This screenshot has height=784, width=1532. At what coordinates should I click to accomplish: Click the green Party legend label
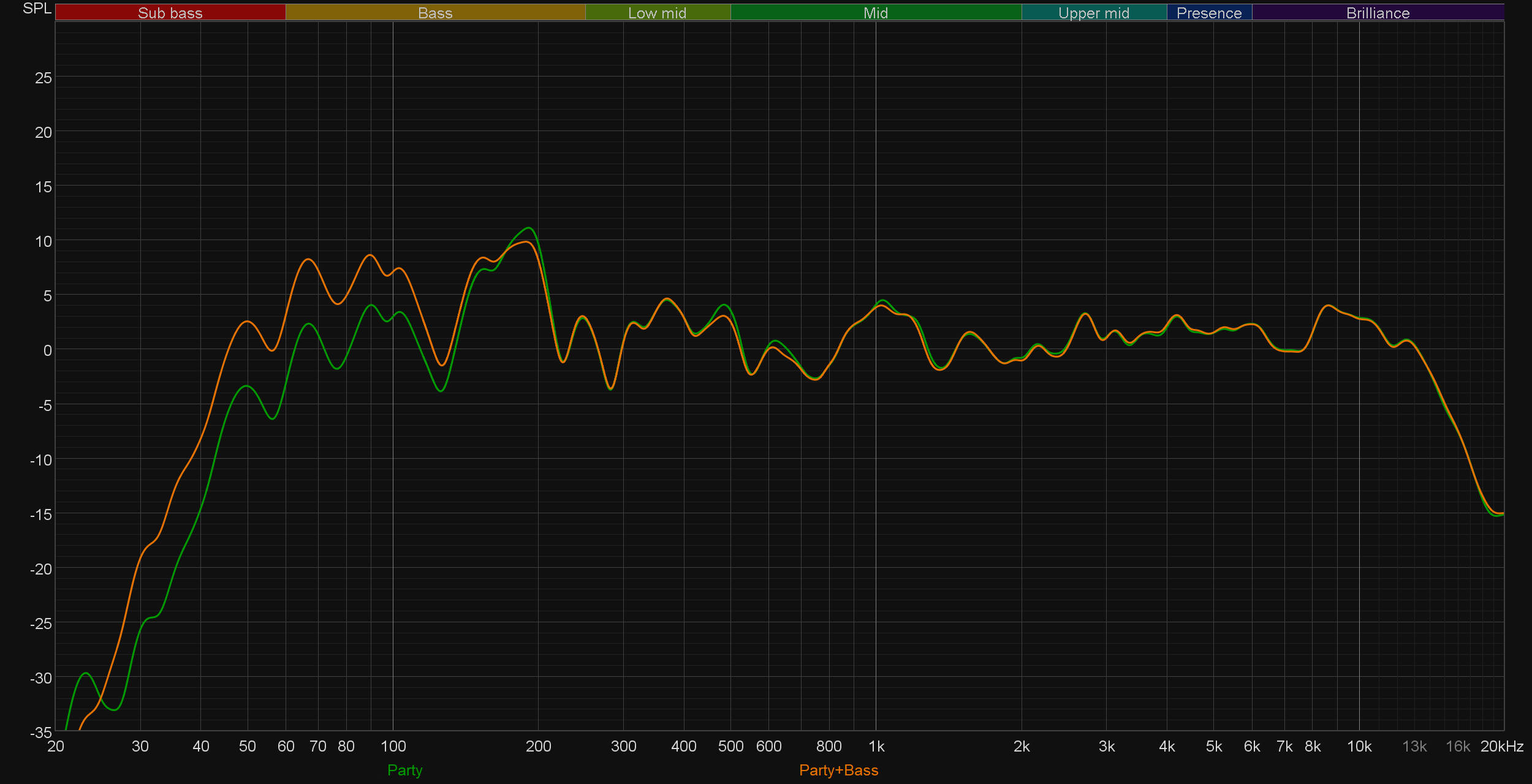click(x=404, y=770)
